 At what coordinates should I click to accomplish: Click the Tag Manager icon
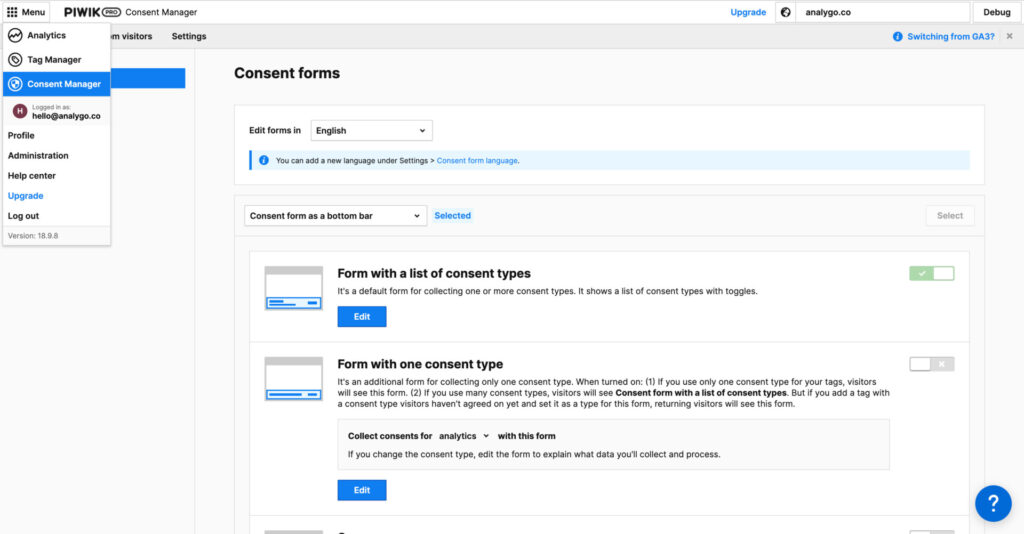pyautogui.click(x=15, y=59)
